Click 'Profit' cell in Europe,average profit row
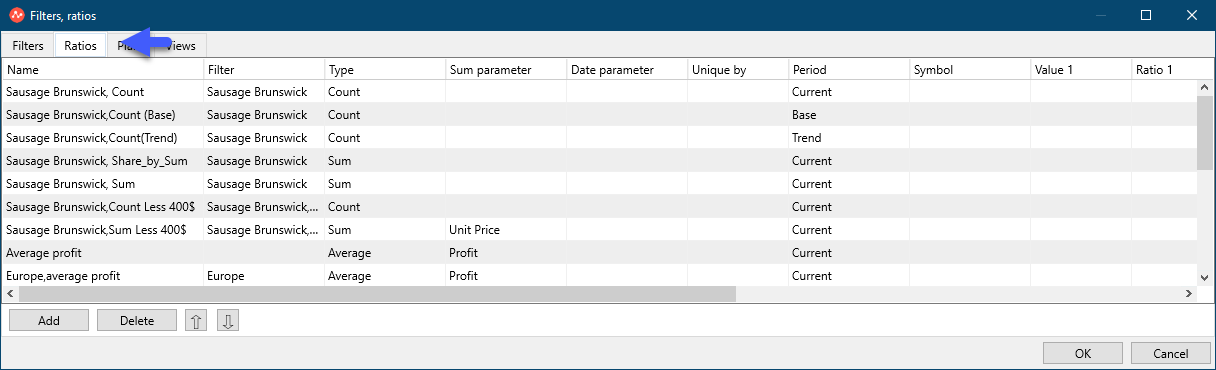Viewport: 1216px width, 370px height. (506, 276)
